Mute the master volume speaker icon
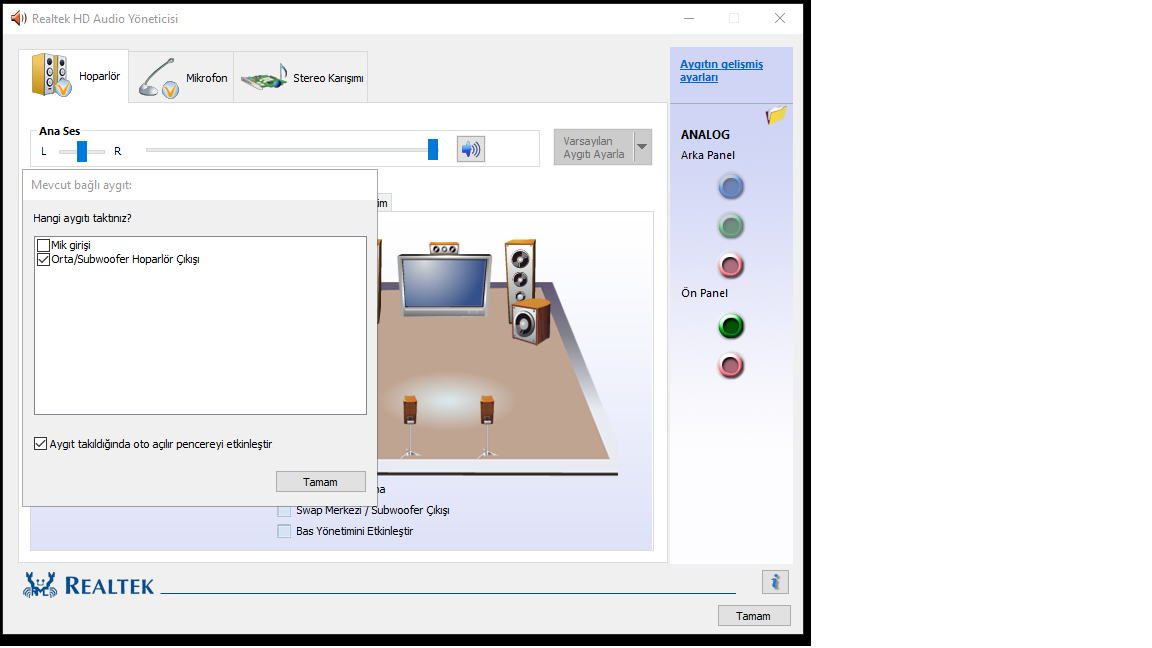1152x648 pixels. pyautogui.click(x=470, y=150)
